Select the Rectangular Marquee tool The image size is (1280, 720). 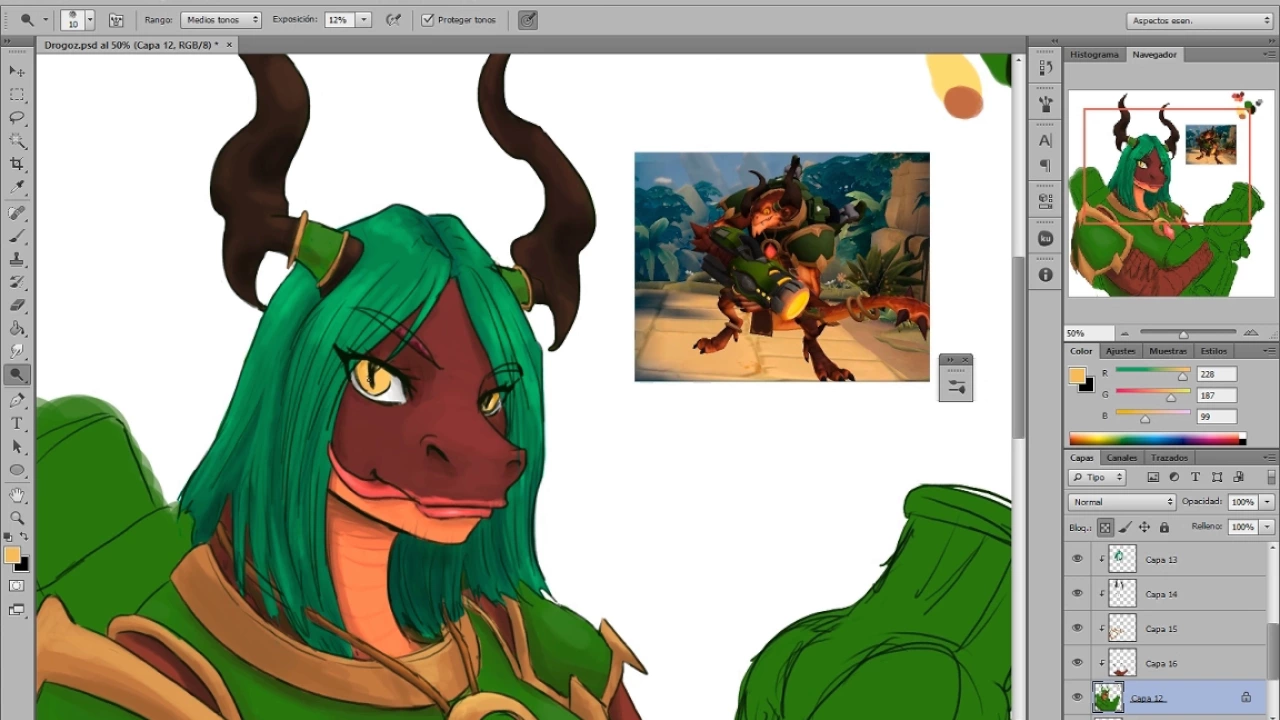pos(17,94)
